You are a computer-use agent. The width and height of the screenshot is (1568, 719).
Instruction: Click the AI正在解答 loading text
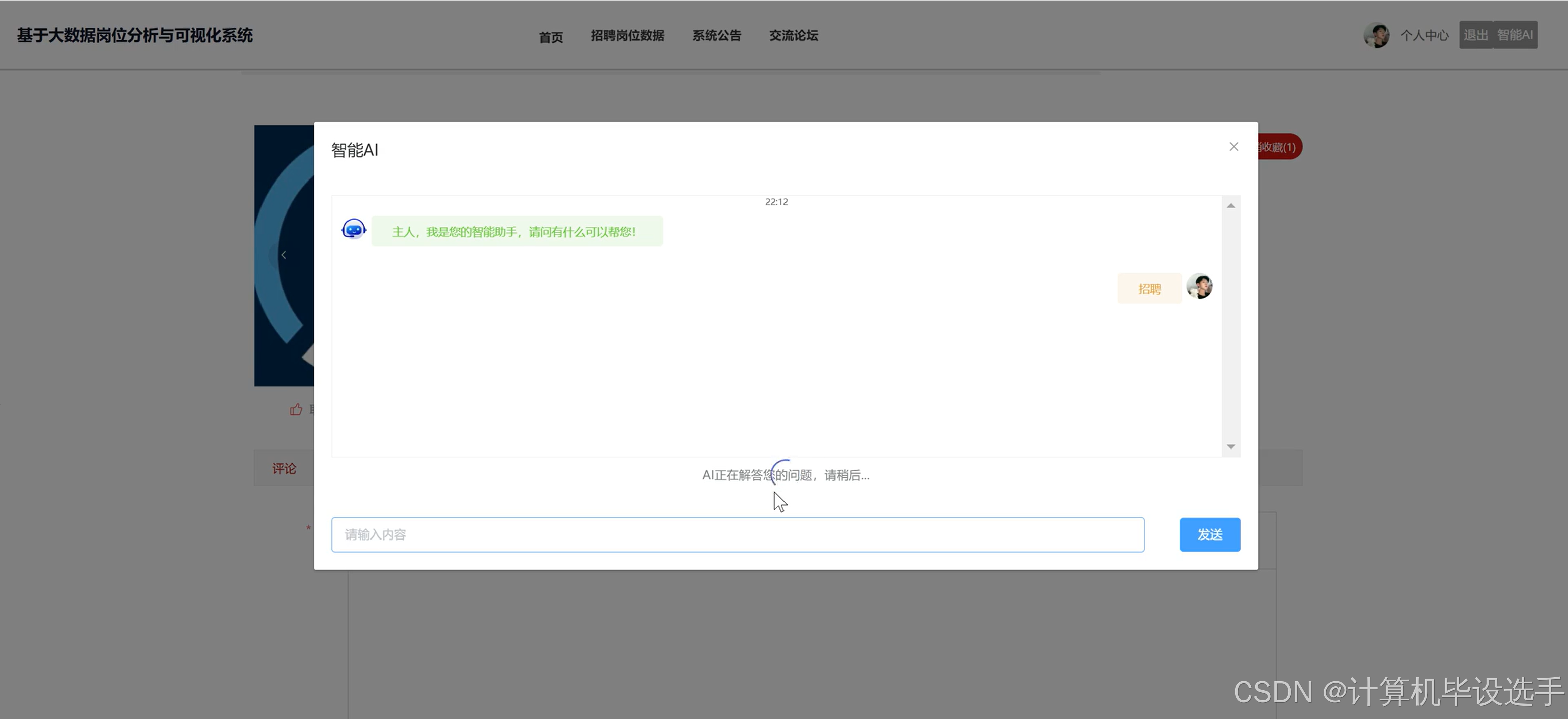(x=785, y=475)
